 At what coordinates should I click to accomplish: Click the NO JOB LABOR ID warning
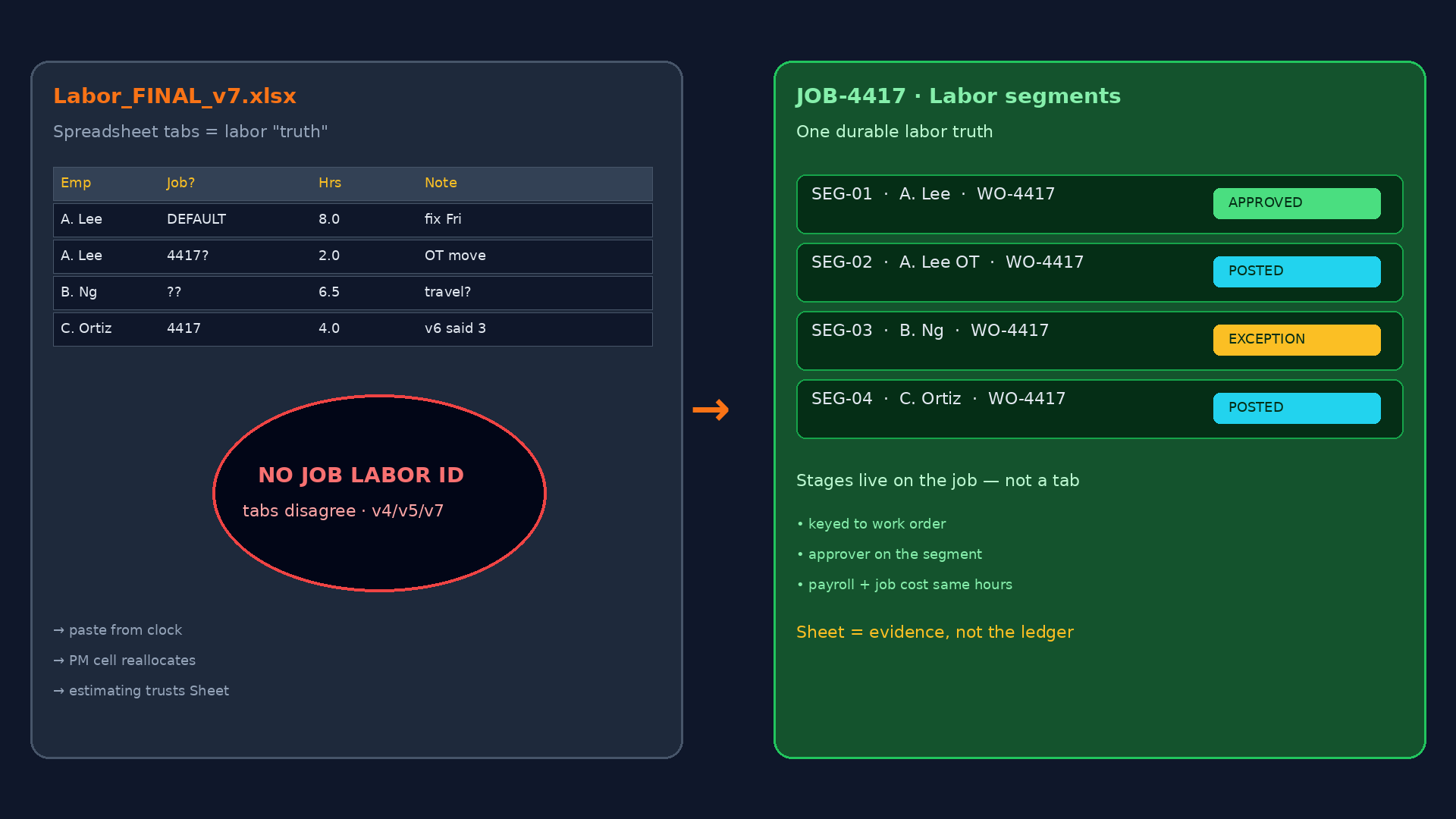361,475
